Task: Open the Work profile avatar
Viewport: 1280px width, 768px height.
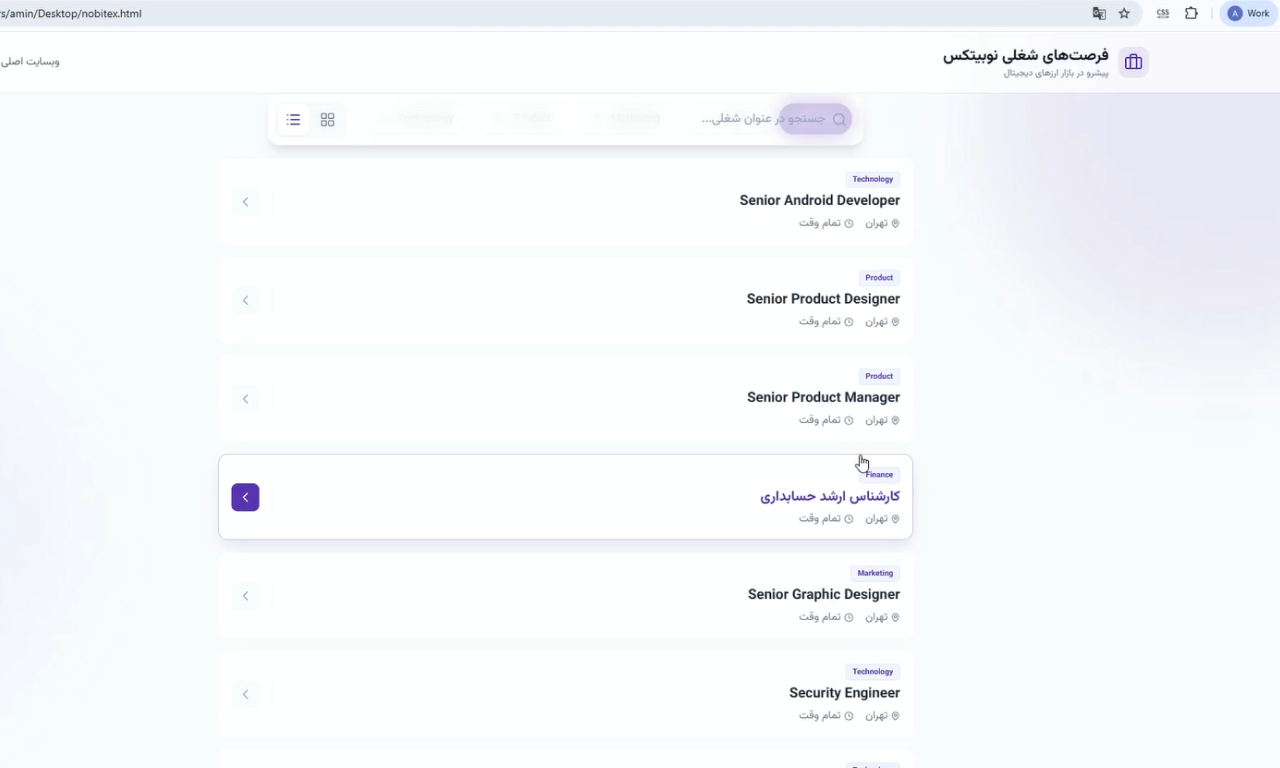Action: tap(1248, 14)
